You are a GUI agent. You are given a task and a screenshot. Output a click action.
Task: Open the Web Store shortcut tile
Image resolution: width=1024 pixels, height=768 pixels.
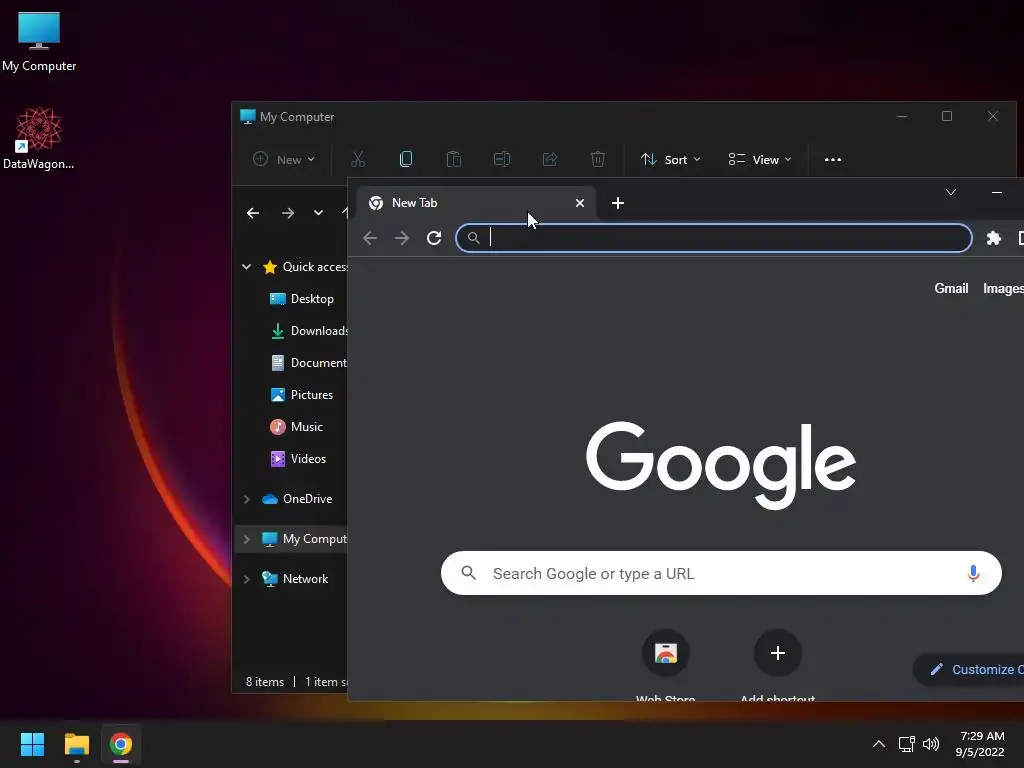tap(665, 653)
